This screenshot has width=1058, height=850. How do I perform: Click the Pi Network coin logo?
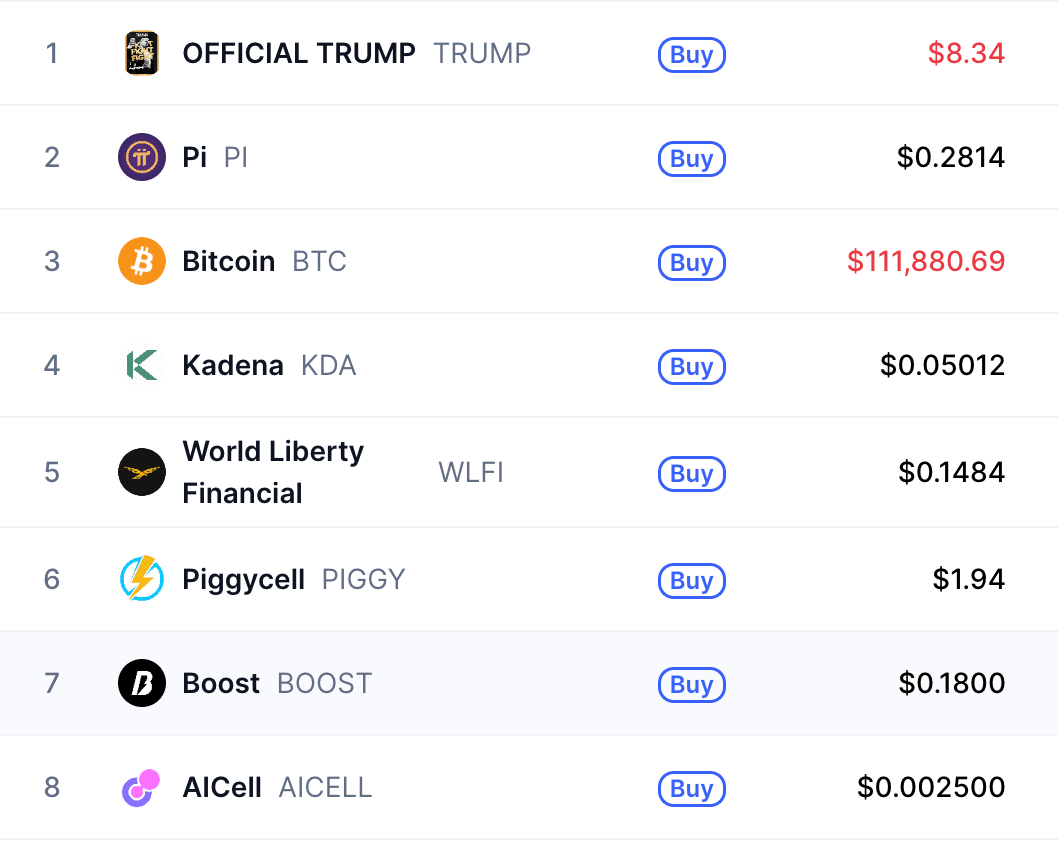(142, 157)
